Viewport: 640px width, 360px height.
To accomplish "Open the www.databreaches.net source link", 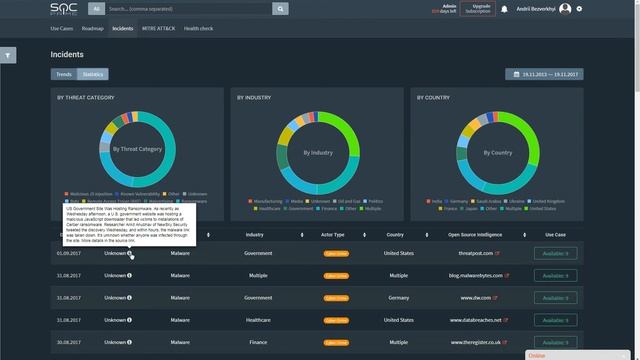I will coord(476,320).
